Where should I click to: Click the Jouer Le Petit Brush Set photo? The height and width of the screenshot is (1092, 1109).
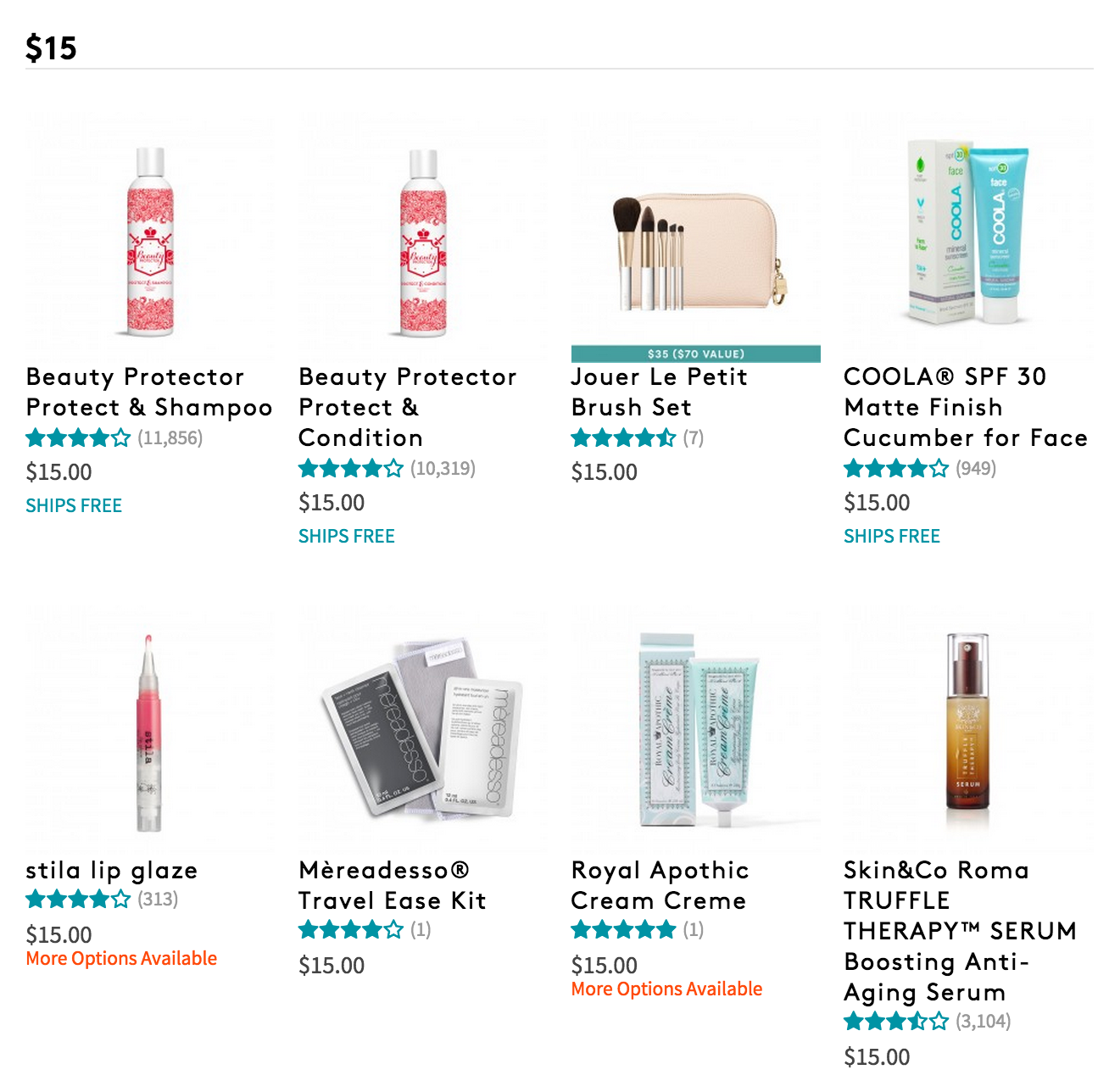click(695, 238)
